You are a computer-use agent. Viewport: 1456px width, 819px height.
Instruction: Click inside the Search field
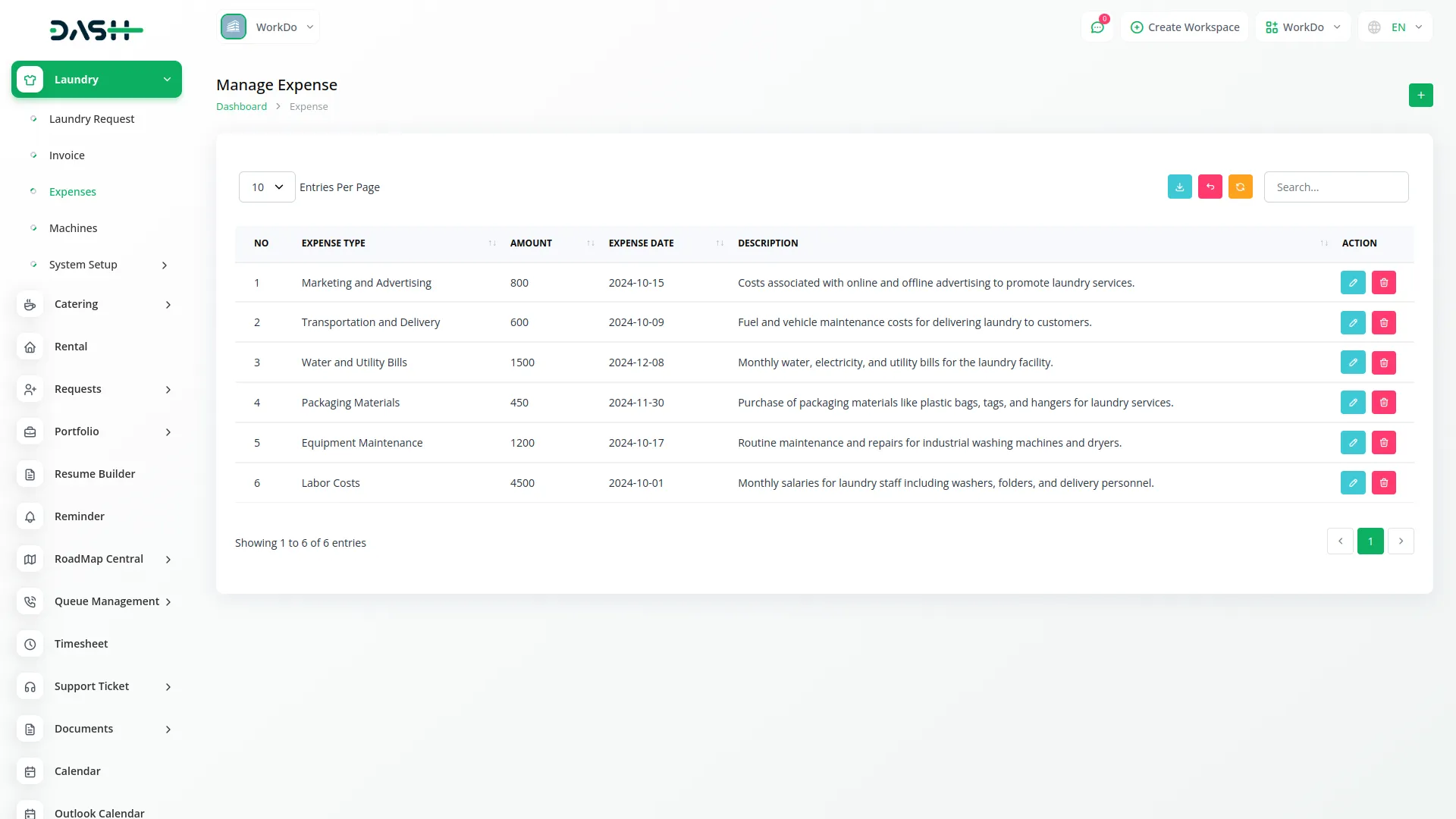[x=1335, y=187]
